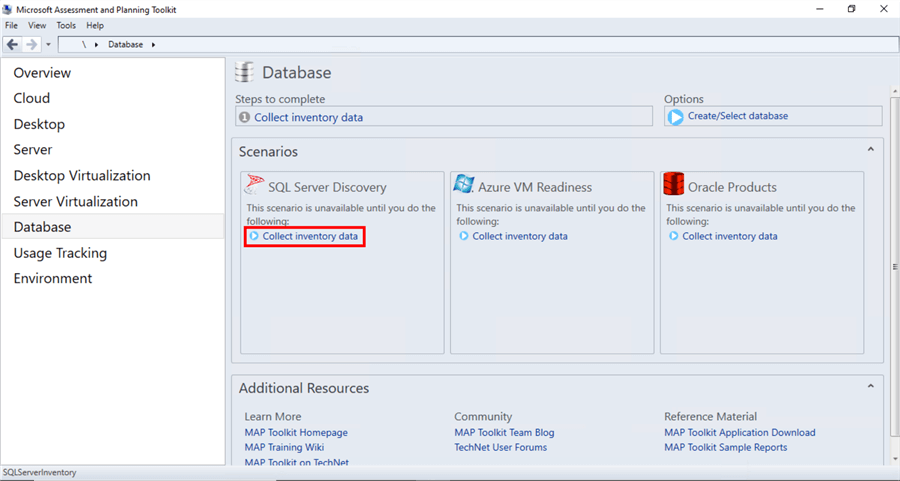
Task: Click the Scenarios section heading
Action: tap(268, 152)
